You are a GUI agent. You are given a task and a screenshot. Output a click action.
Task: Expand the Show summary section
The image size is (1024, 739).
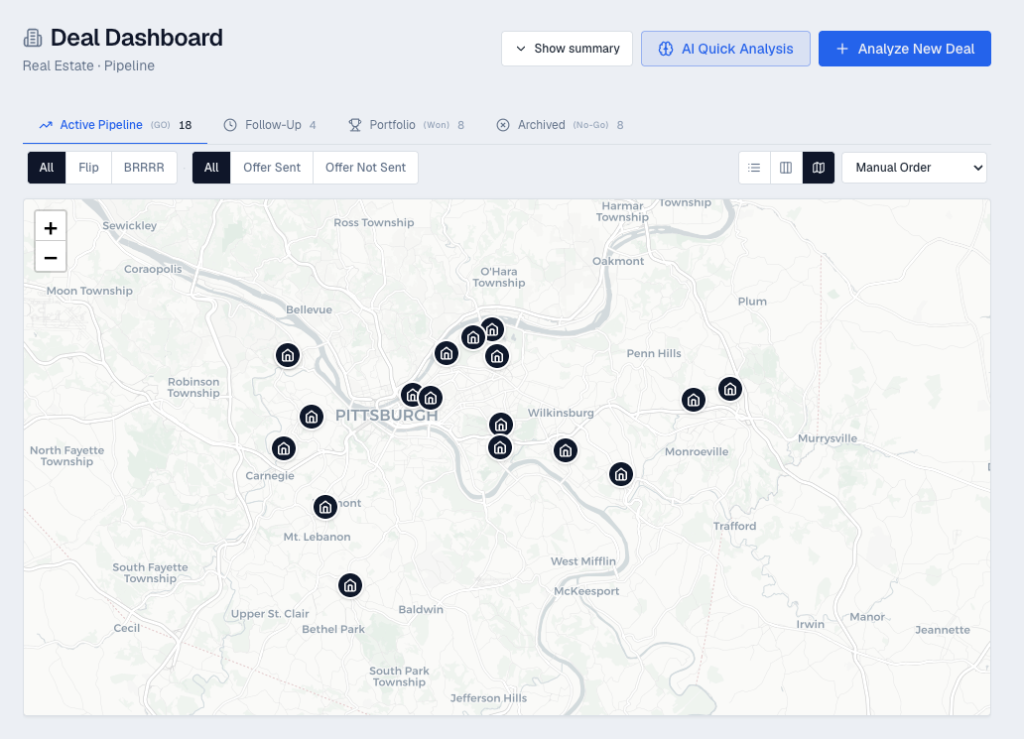click(x=567, y=49)
